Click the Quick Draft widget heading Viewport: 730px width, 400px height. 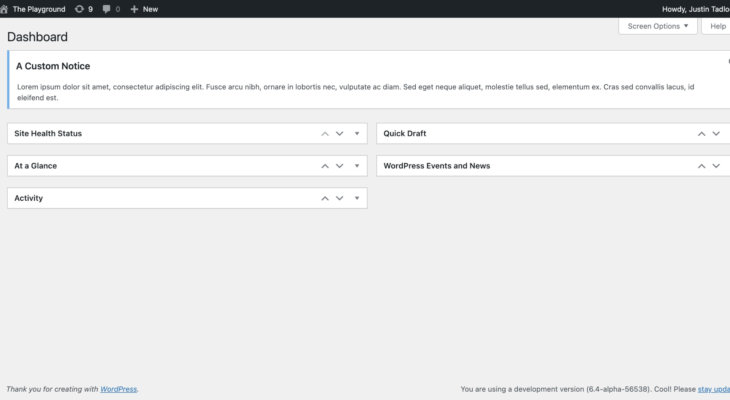[x=405, y=133]
